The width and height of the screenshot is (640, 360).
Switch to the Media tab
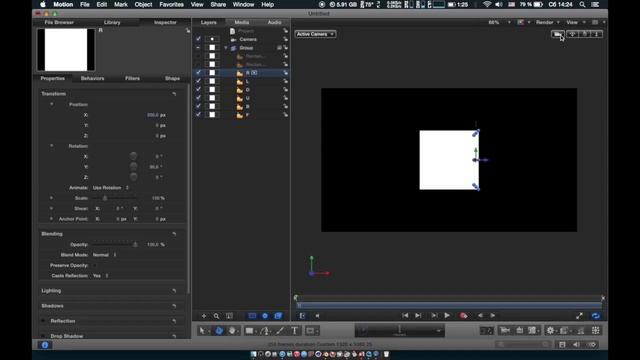(x=242, y=22)
